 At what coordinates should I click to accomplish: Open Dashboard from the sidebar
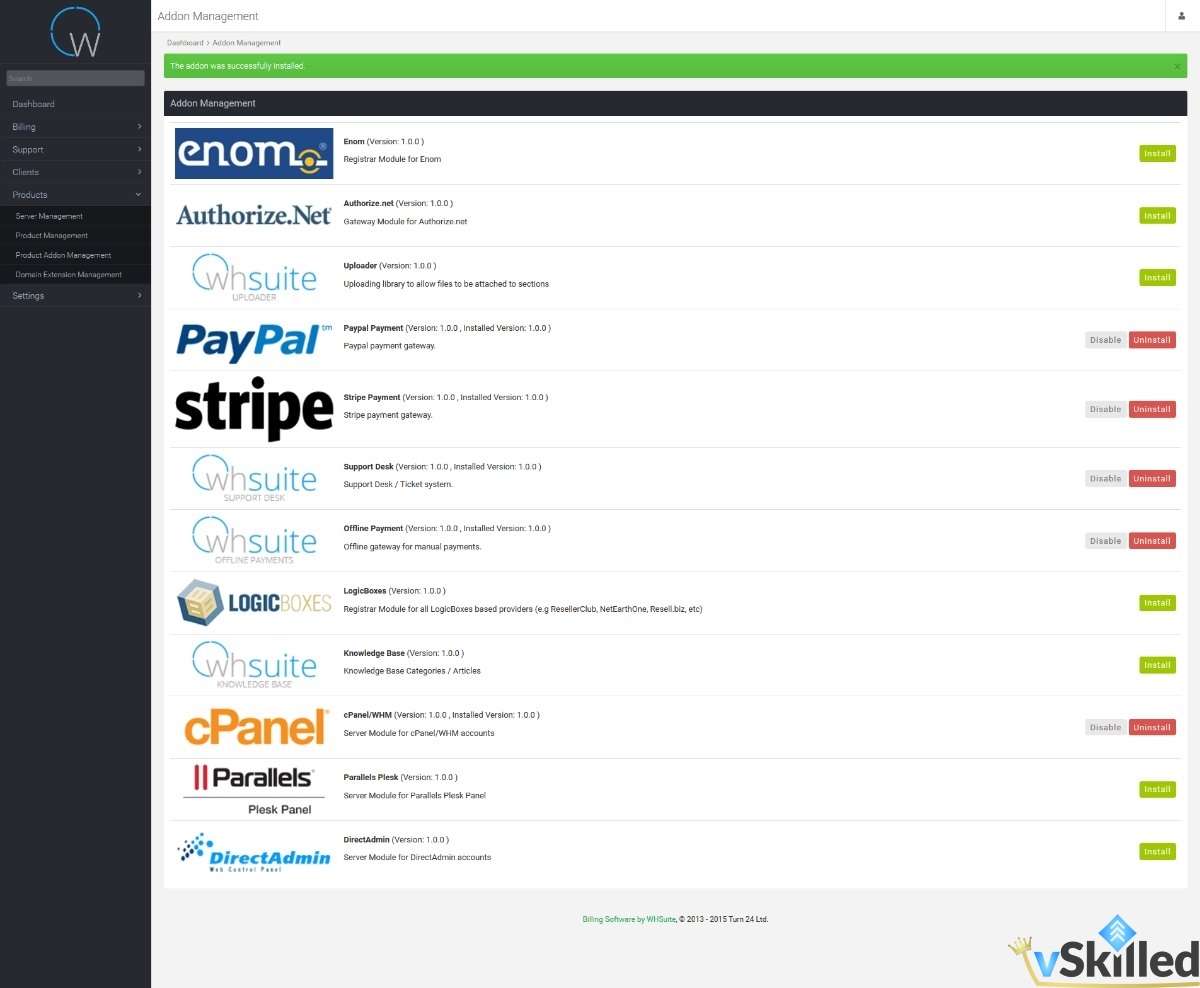click(75, 104)
